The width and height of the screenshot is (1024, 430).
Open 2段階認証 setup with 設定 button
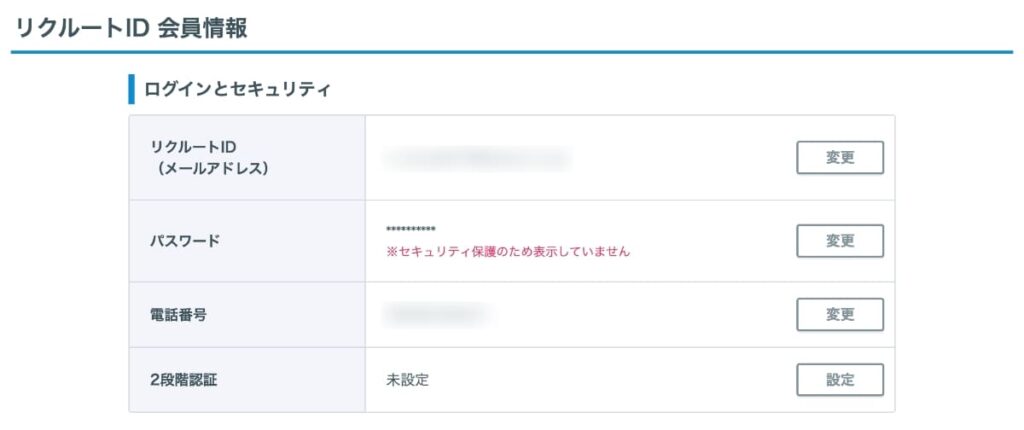840,380
